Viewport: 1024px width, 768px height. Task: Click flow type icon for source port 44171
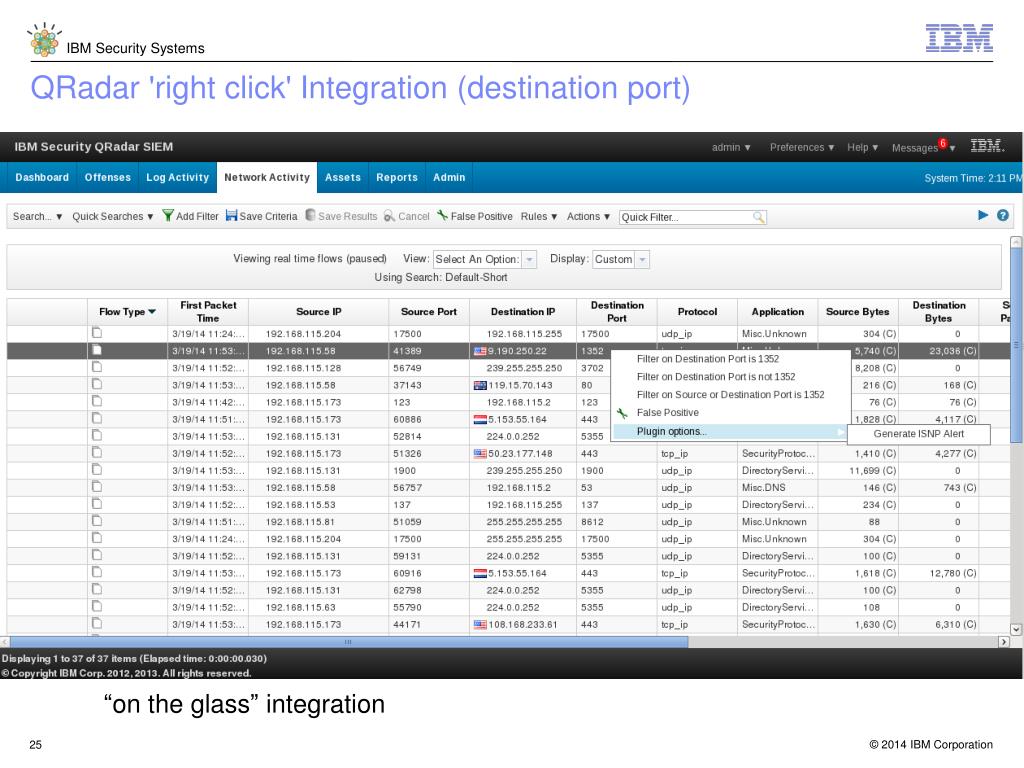97,623
